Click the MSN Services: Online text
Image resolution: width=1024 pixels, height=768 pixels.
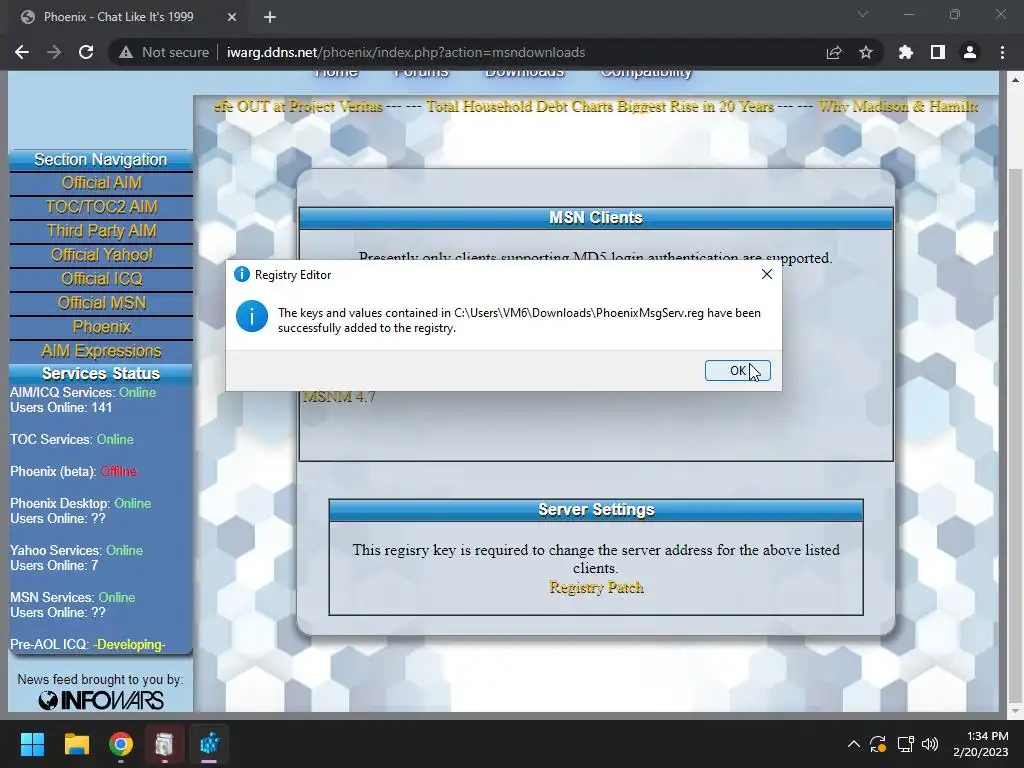pyautogui.click(x=72, y=598)
